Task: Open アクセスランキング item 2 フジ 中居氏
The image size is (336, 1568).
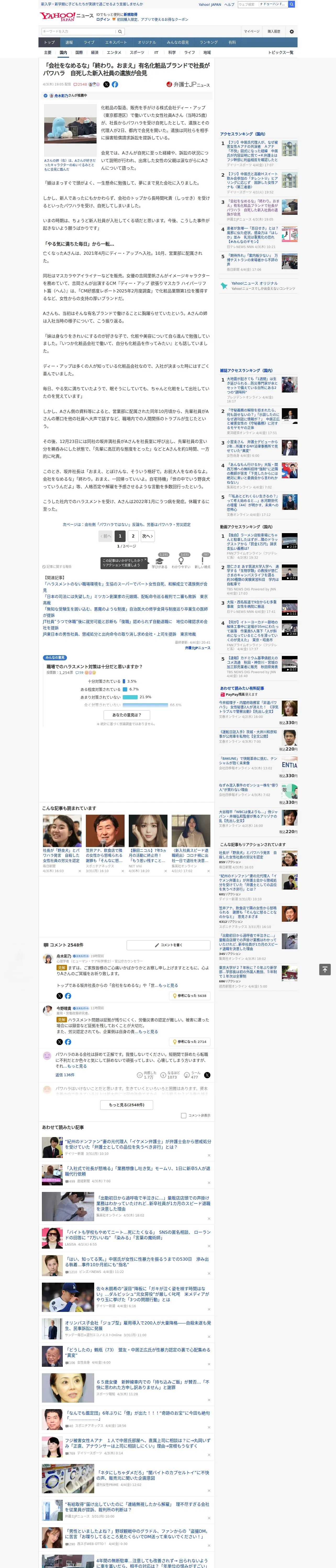Action: [x=253, y=181]
